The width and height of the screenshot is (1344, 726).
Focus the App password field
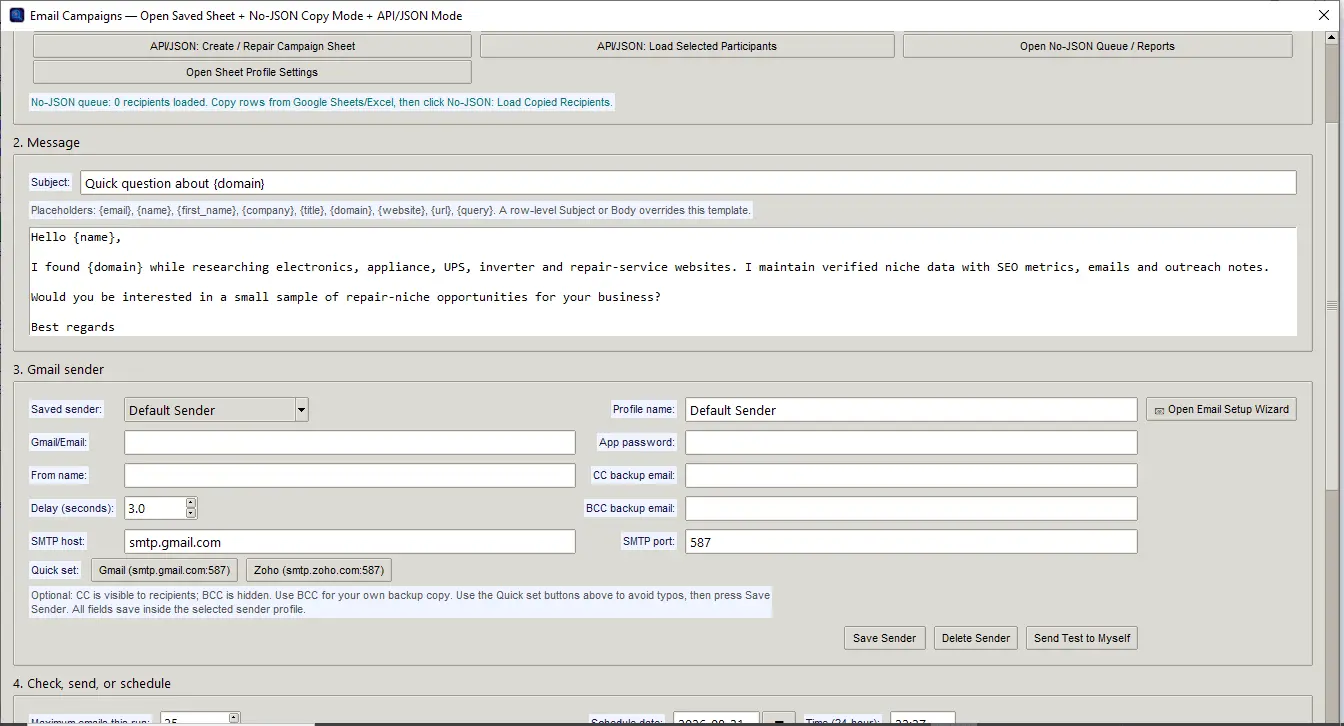click(x=911, y=443)
